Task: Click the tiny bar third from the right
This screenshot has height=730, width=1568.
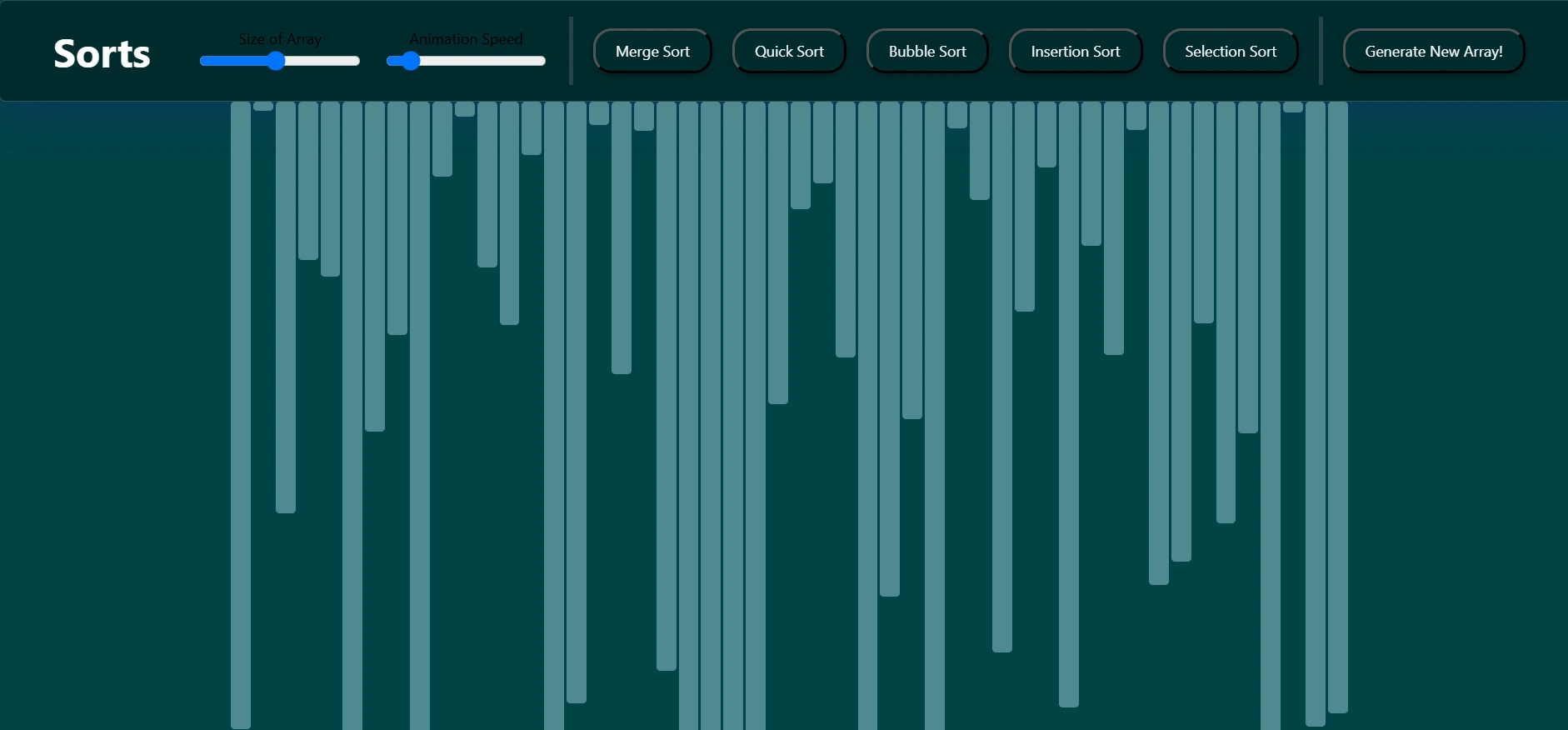Action: (x=1293, y=107)
